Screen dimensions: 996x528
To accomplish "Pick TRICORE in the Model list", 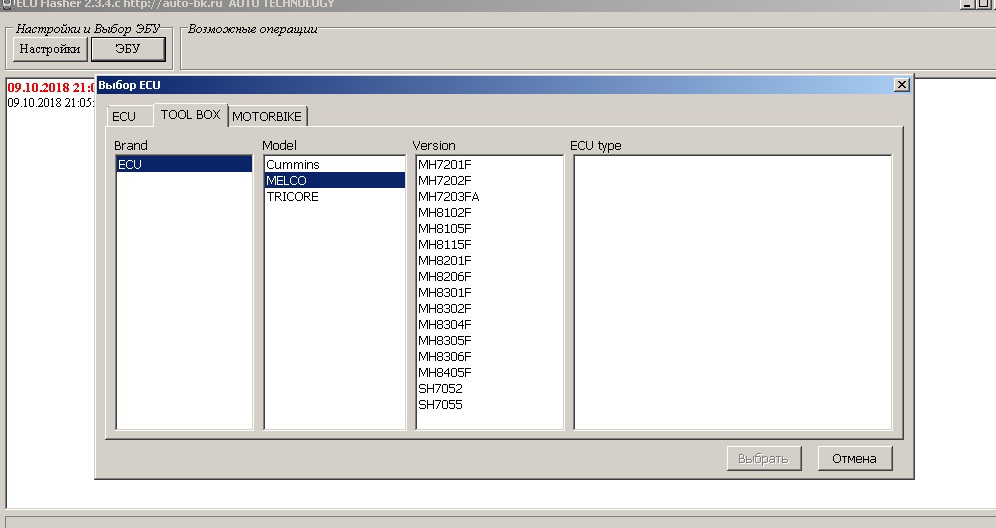I will click(x=335, y=196).
